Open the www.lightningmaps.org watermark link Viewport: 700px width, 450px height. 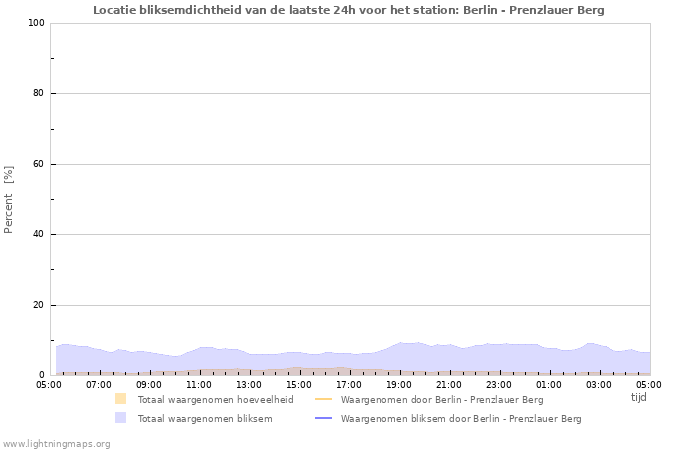pyautogui.click(x=57, y=443)
